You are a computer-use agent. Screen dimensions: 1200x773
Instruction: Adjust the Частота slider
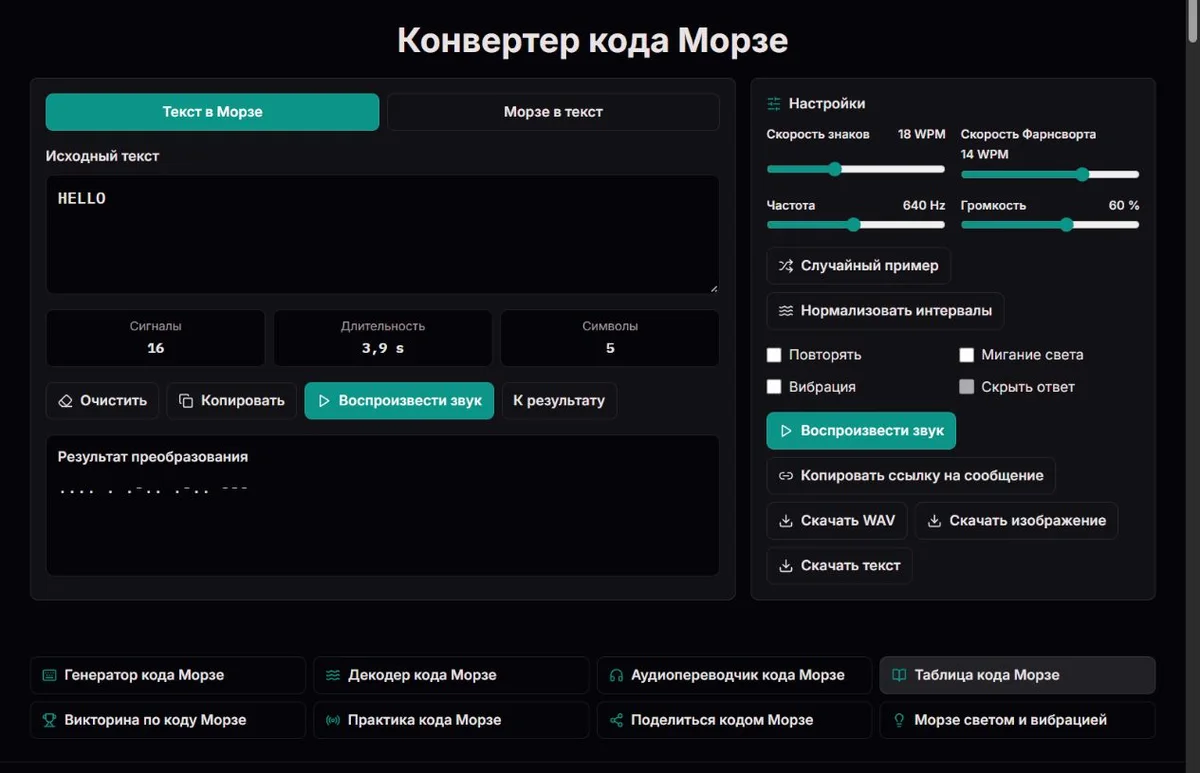point(856,225)
